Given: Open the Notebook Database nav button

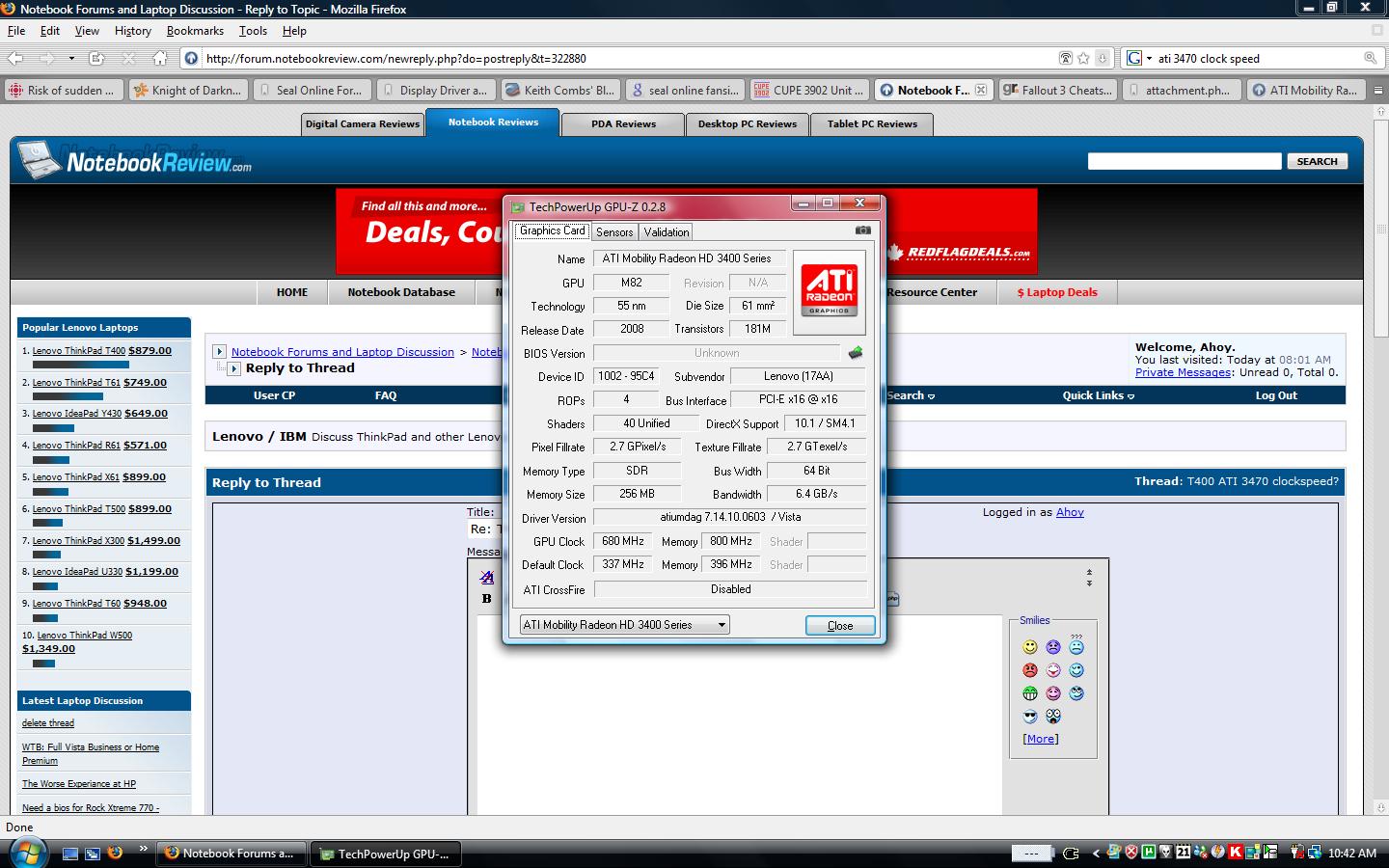Looking at the screenshot, I should (x=401, y=292).
